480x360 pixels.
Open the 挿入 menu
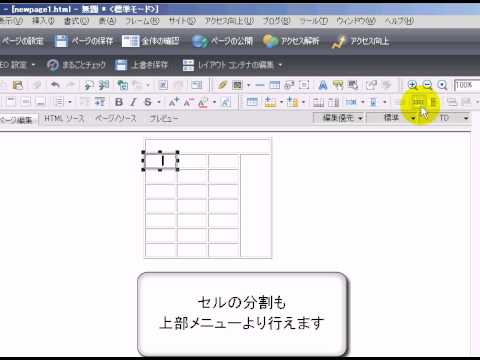43,21
